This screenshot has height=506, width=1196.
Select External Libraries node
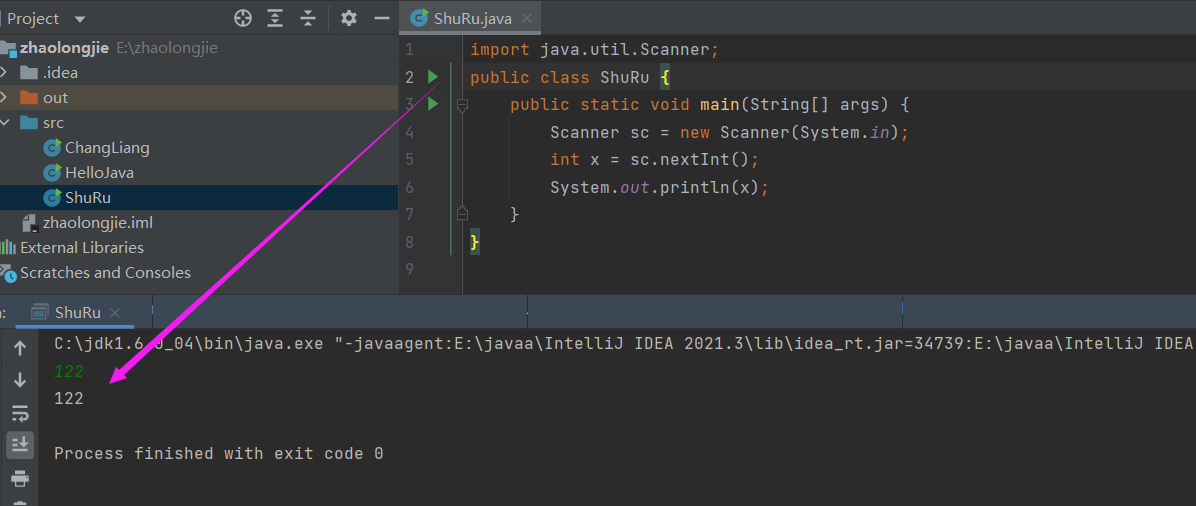(x=82, y=247)
